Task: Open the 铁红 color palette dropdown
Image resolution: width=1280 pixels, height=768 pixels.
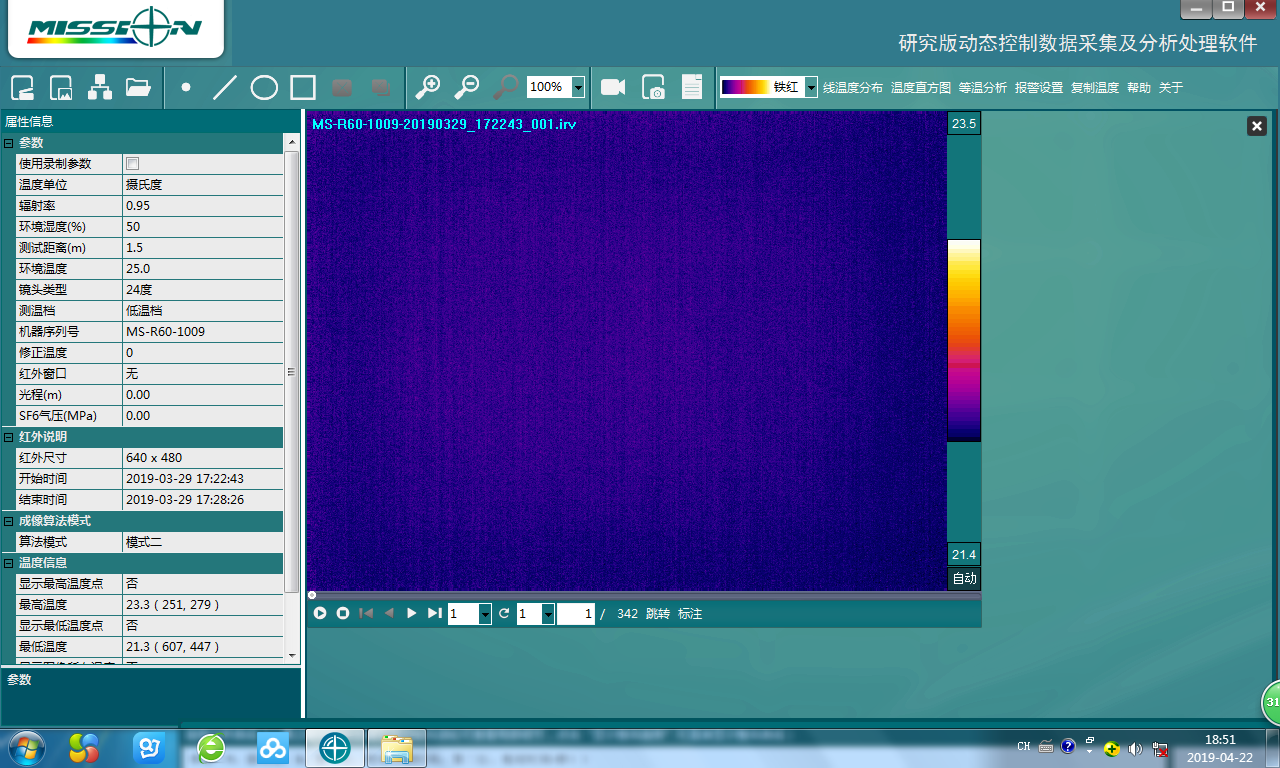Action: coord(811,88)
